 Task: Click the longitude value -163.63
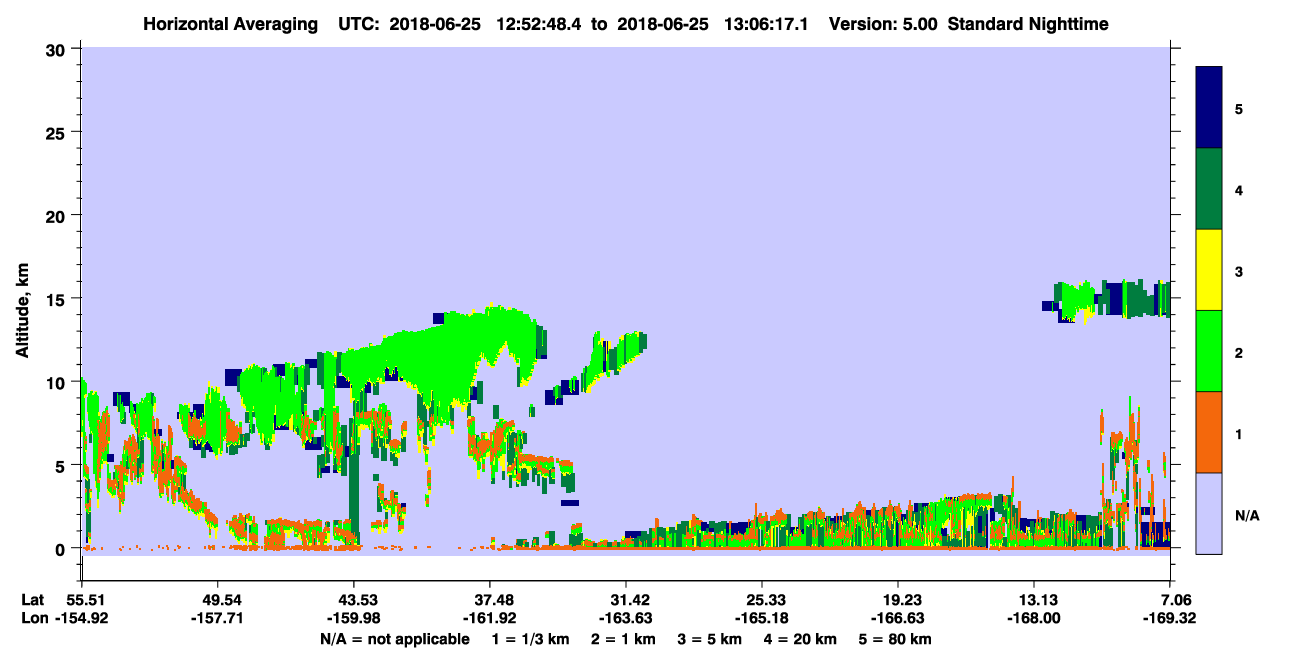pos(625,618)
